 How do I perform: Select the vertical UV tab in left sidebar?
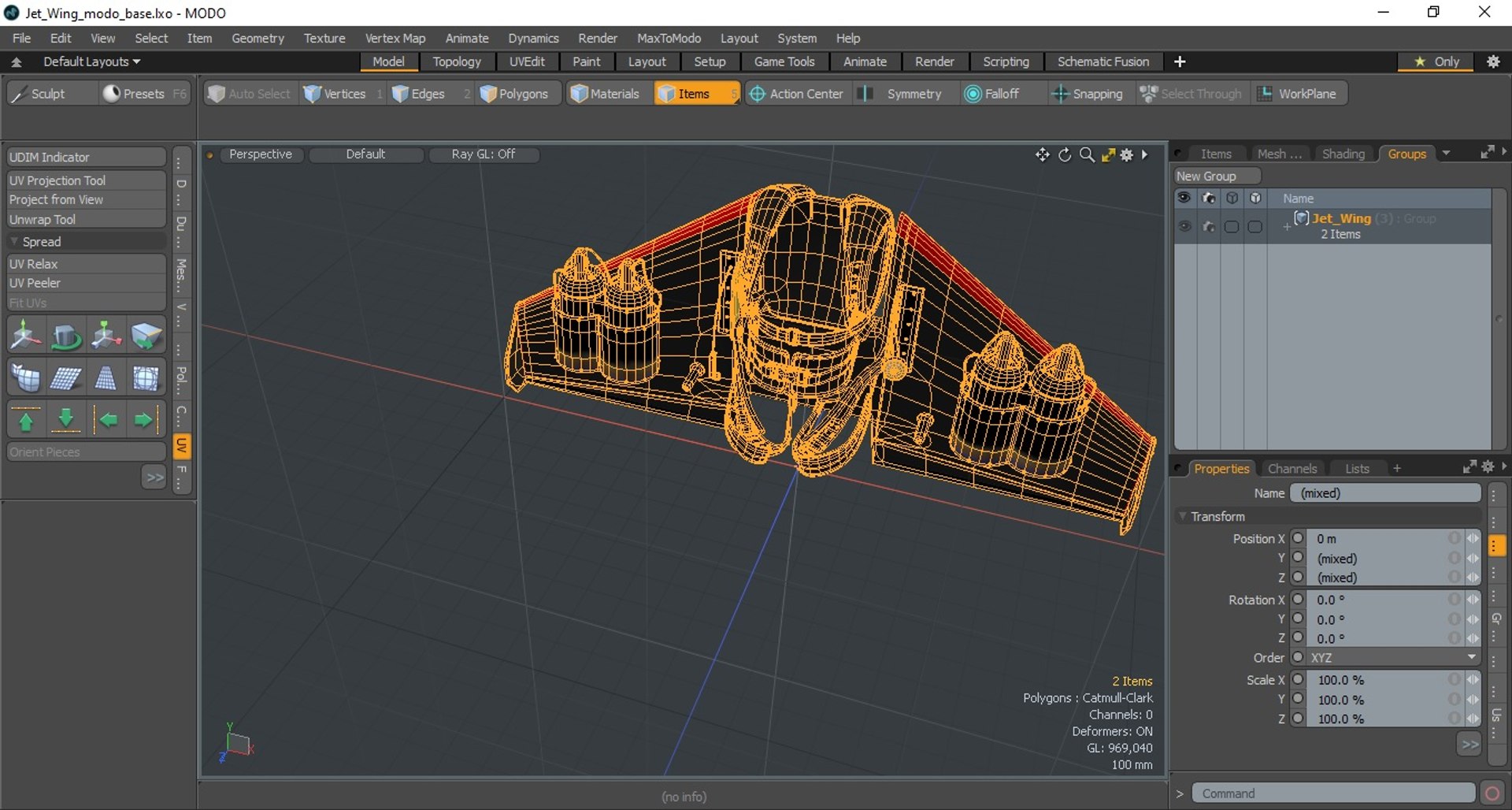[181, 446]
